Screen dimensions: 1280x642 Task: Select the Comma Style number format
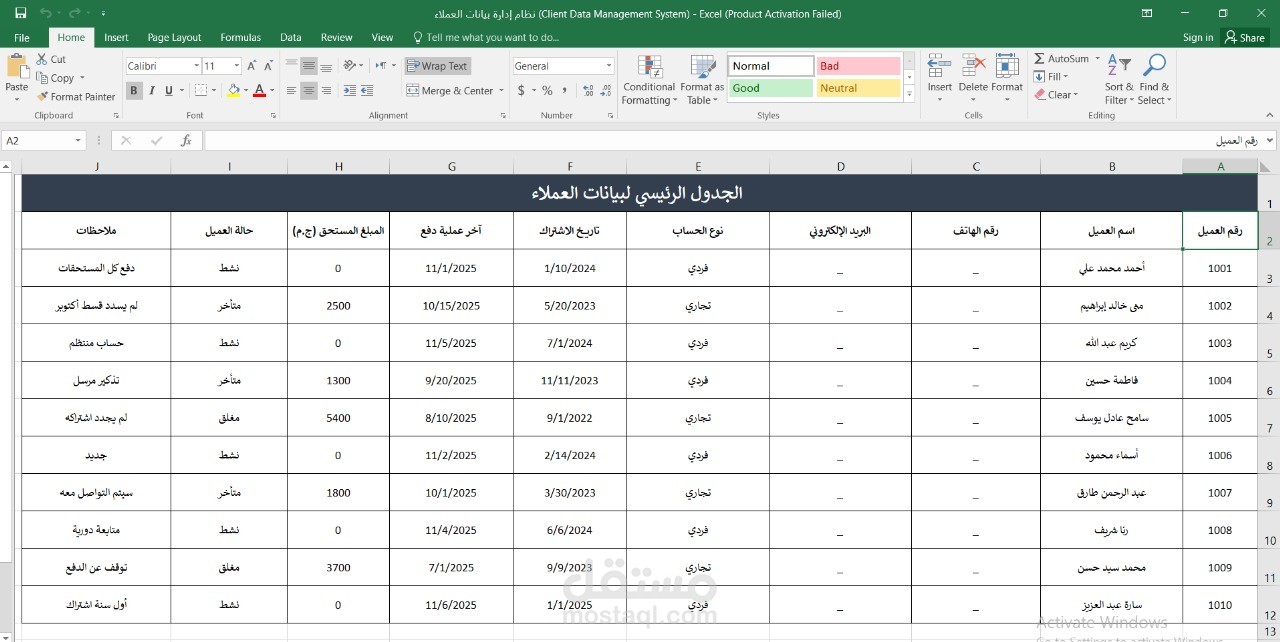pyautogui.click(x=567, y=90)
